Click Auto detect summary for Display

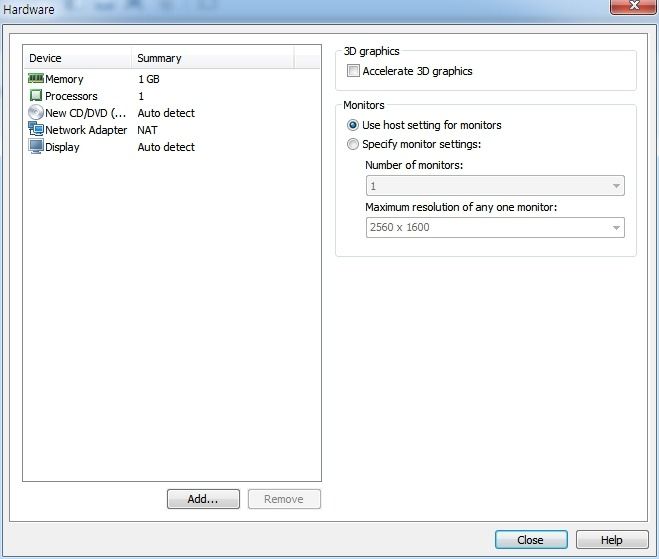(166, 147)
